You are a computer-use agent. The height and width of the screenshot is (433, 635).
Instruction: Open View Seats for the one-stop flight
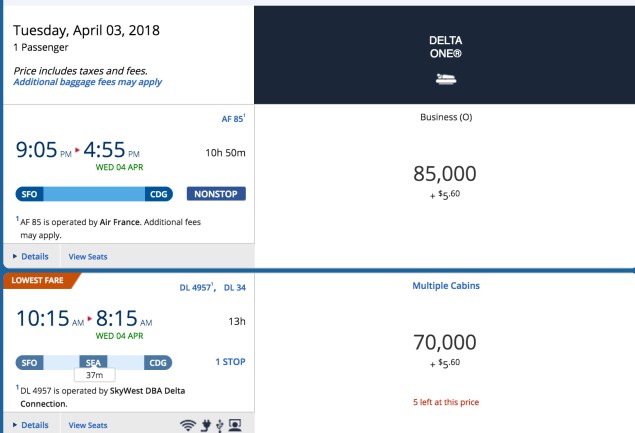click(88, 425)
